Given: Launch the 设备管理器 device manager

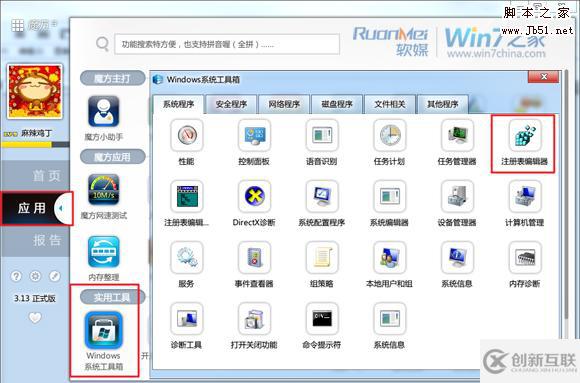Looking at the screenshot, I should pyautogui.click(x=458, y=196).
